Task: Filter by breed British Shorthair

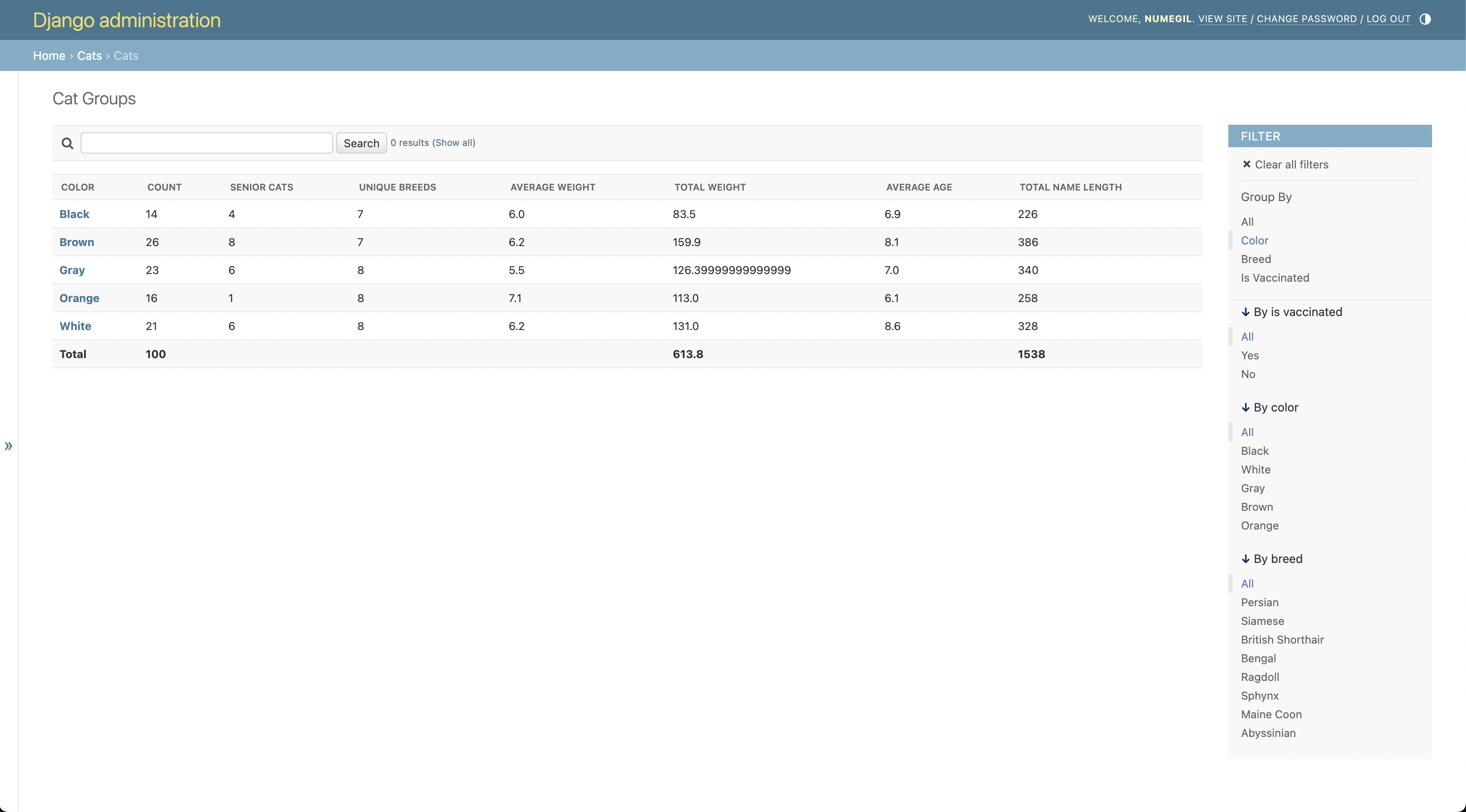Action: 1282,640
